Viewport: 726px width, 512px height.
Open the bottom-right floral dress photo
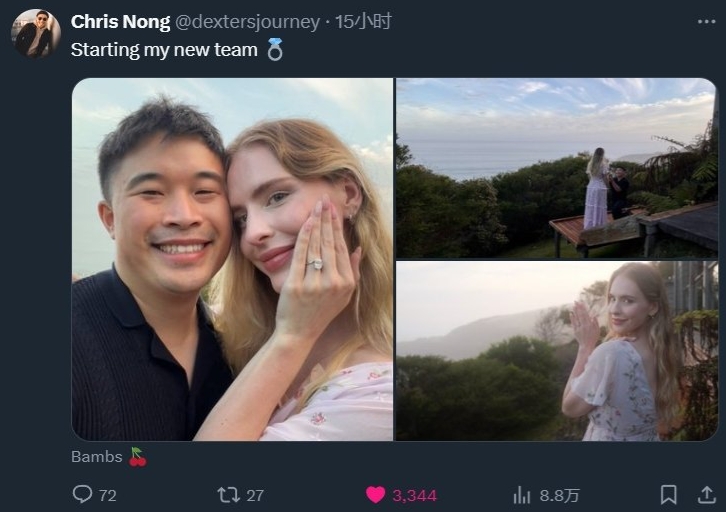[556, 351]
